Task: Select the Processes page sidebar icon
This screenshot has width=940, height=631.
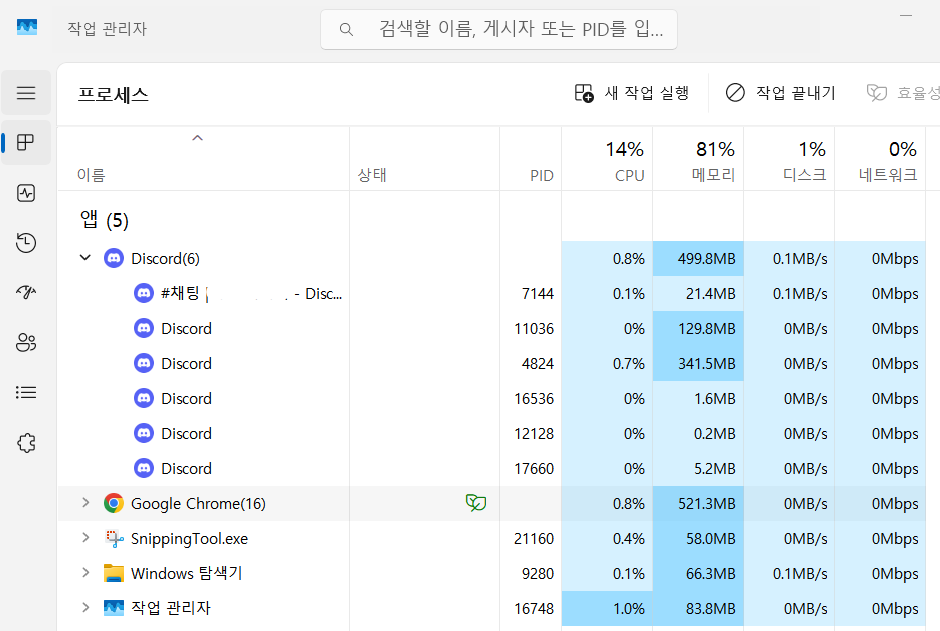Action: [x=26, y=143]
